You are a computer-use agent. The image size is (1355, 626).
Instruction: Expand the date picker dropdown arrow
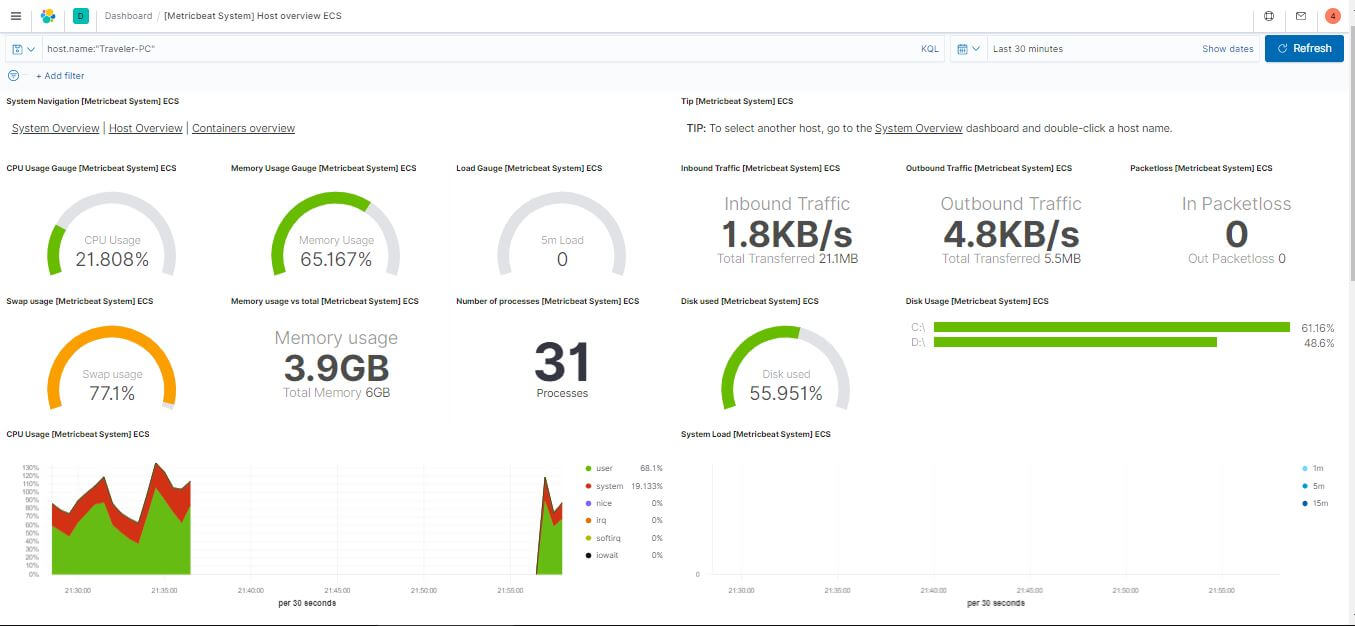[x=978, y=48]
